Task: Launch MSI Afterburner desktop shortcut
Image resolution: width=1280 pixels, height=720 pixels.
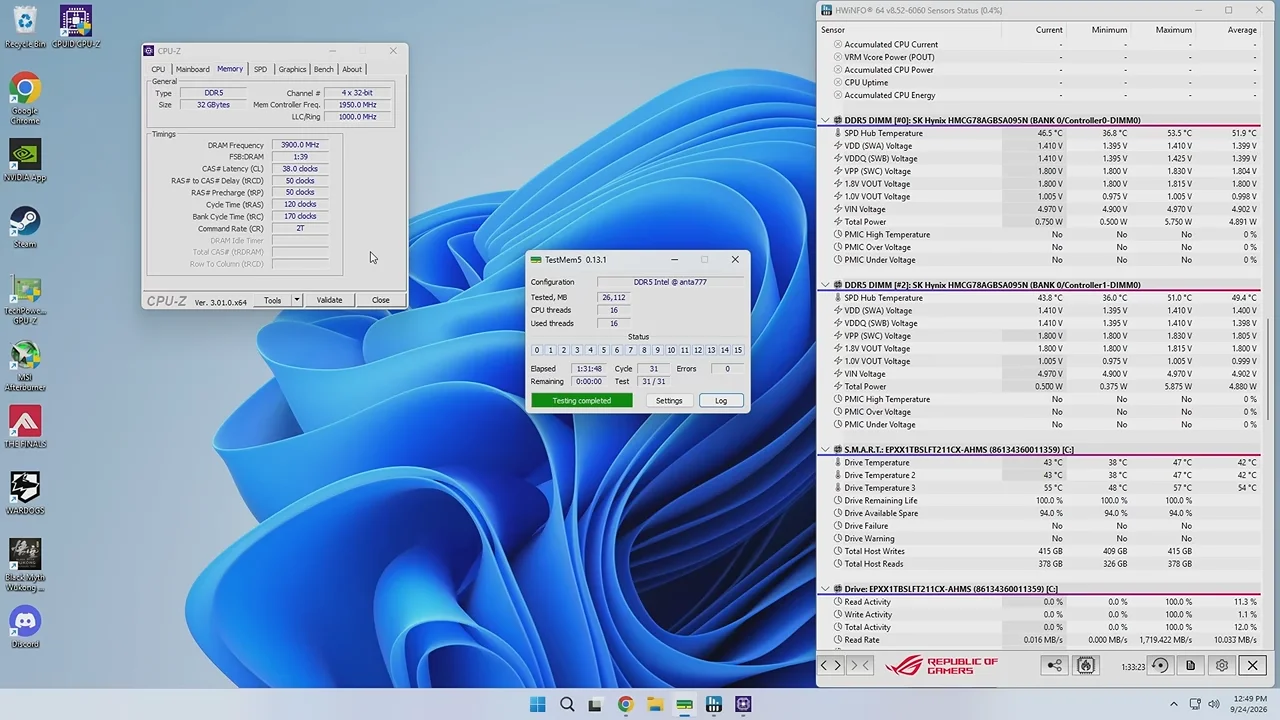Action: coord(25,366)
